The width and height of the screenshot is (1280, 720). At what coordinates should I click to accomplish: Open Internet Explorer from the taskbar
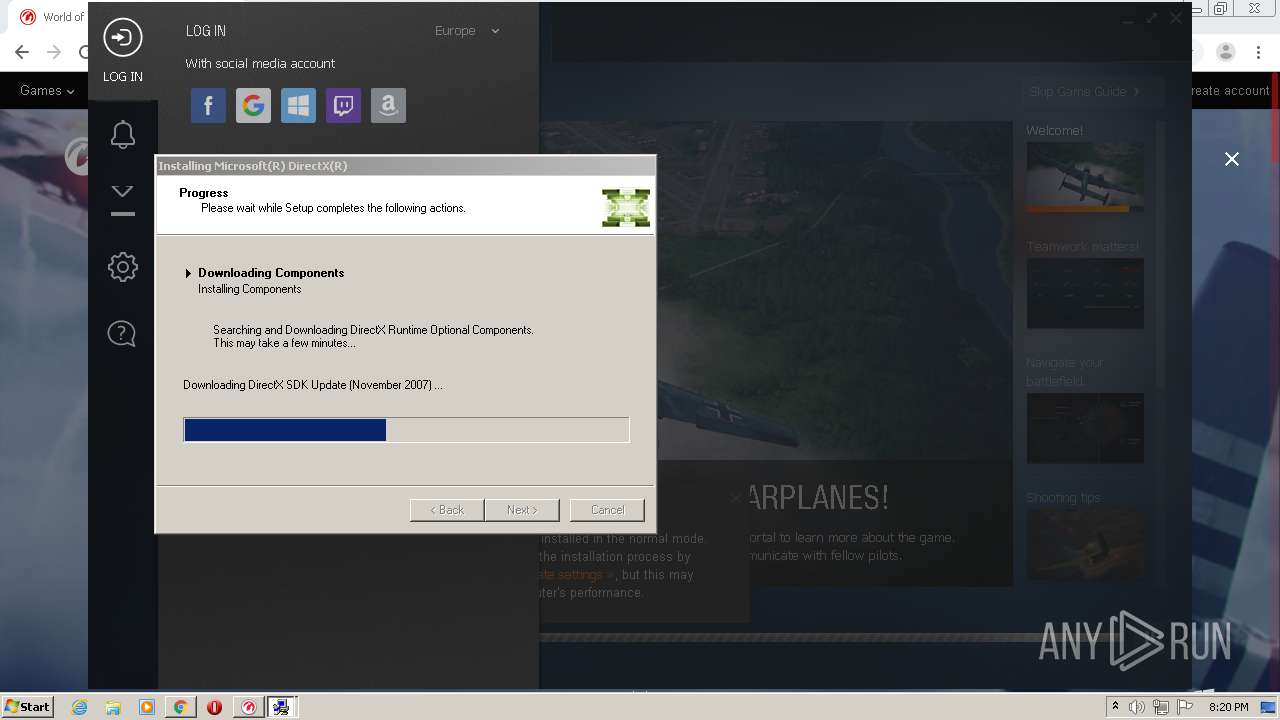click(x=80, y=707)
